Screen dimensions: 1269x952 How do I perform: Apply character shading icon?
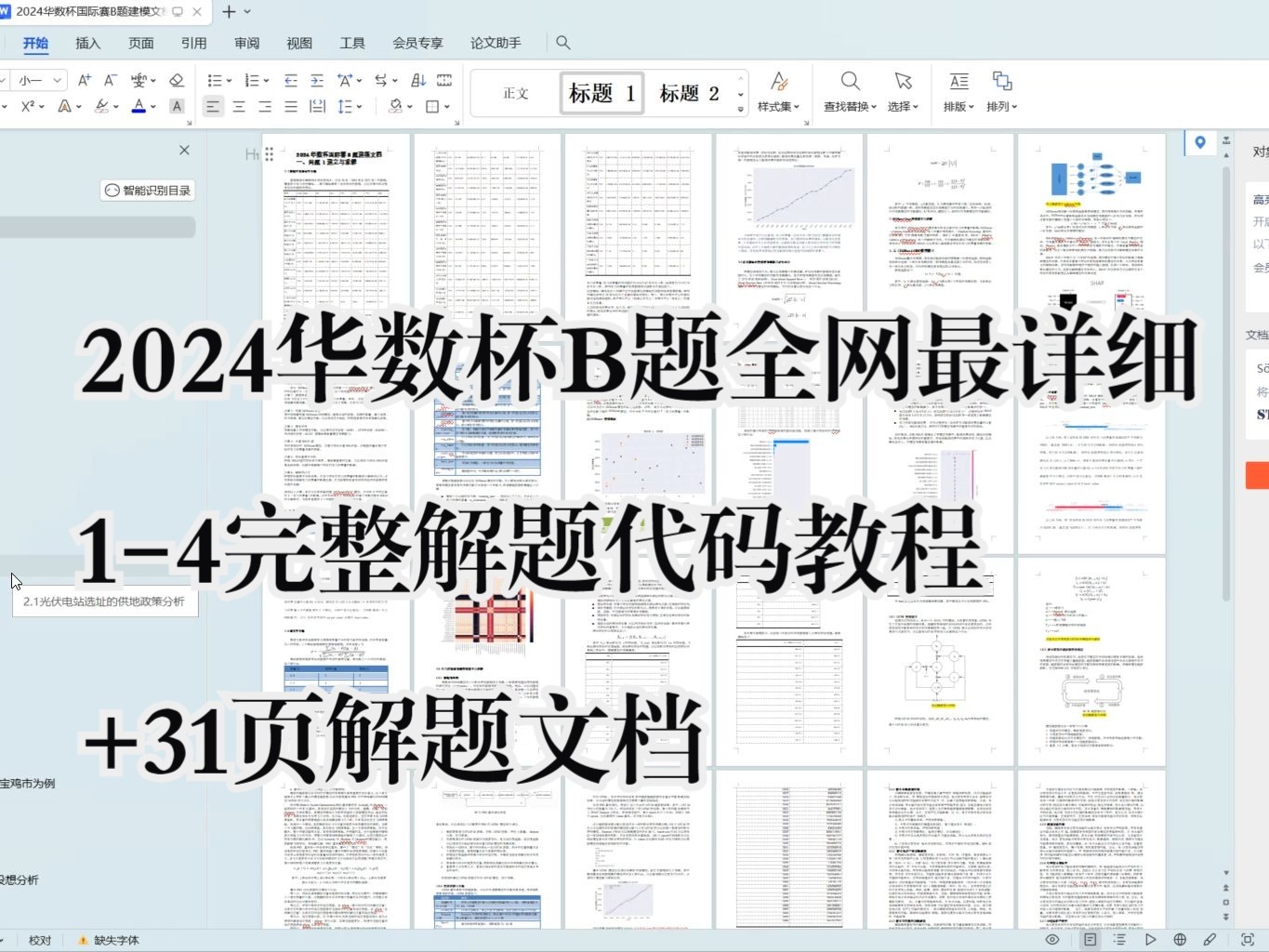(177, 106)
